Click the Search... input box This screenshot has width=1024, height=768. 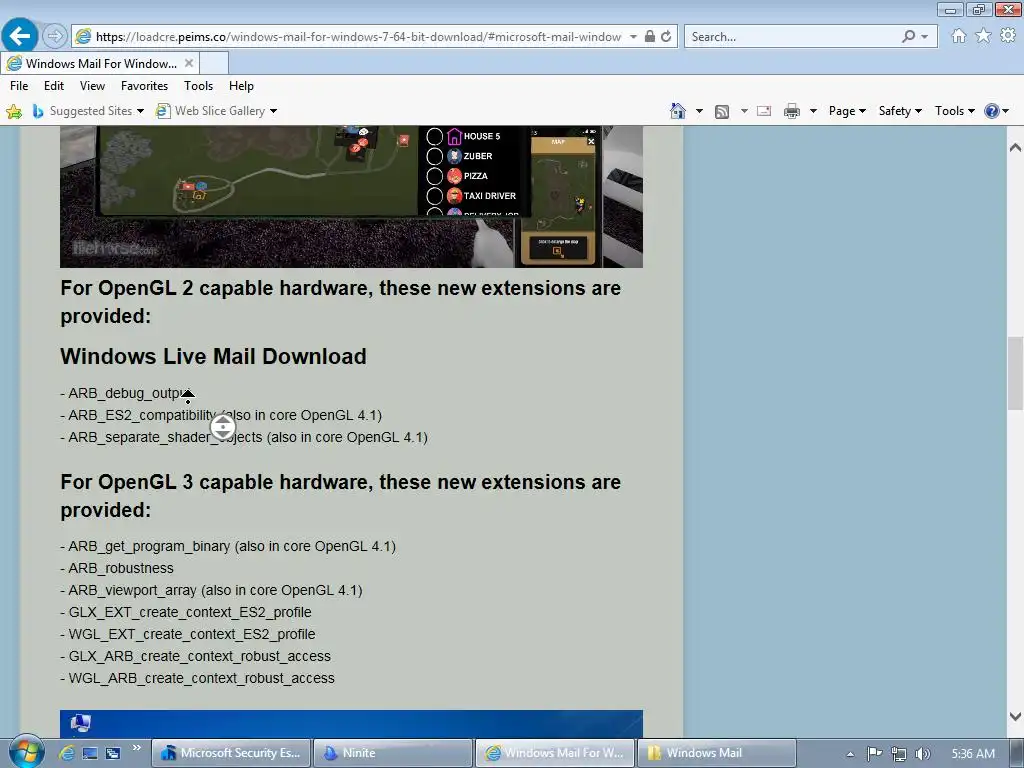(792, 37)
